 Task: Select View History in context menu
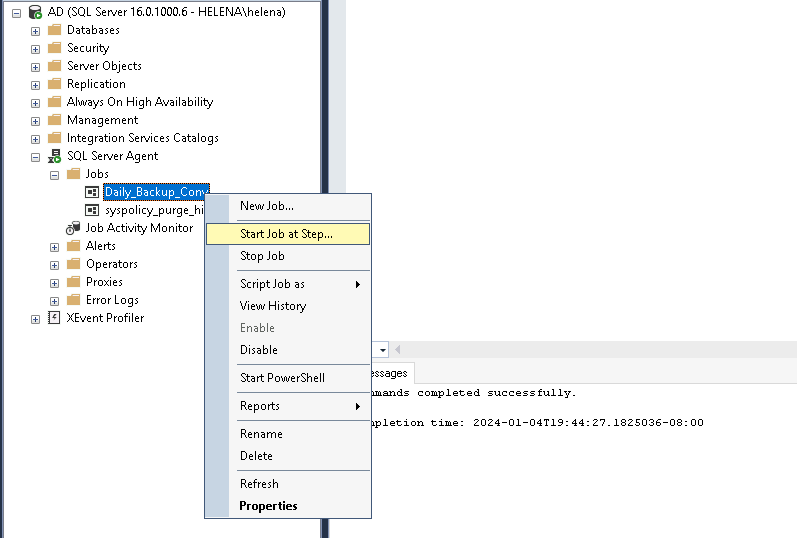(272, 306)
